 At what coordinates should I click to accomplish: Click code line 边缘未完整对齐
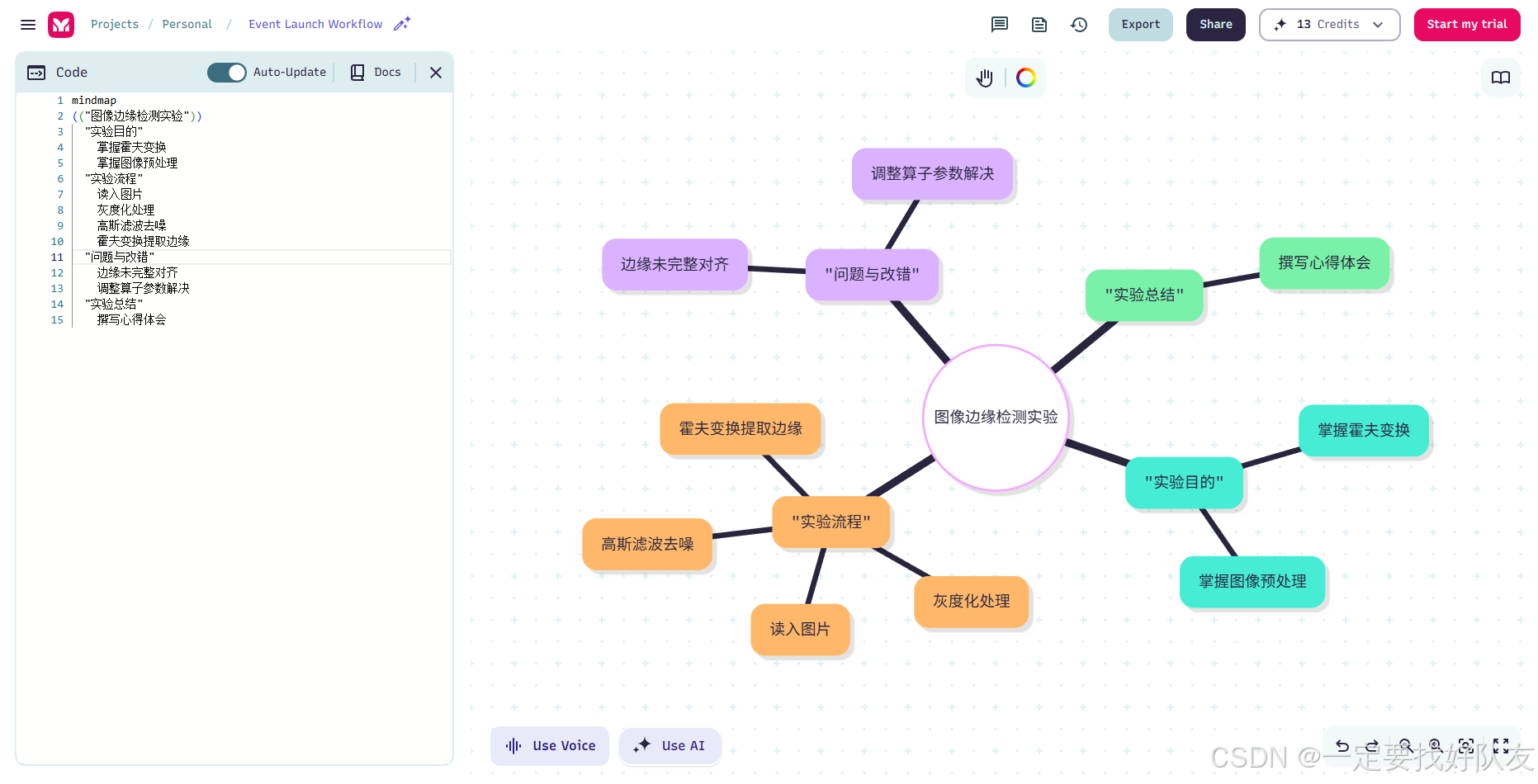click(138, 273)
